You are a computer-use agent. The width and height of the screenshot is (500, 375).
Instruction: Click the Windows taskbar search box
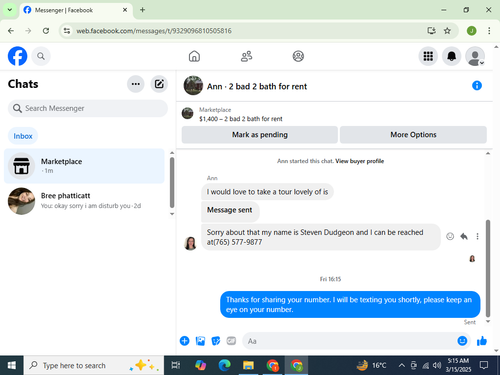(94, 365)
